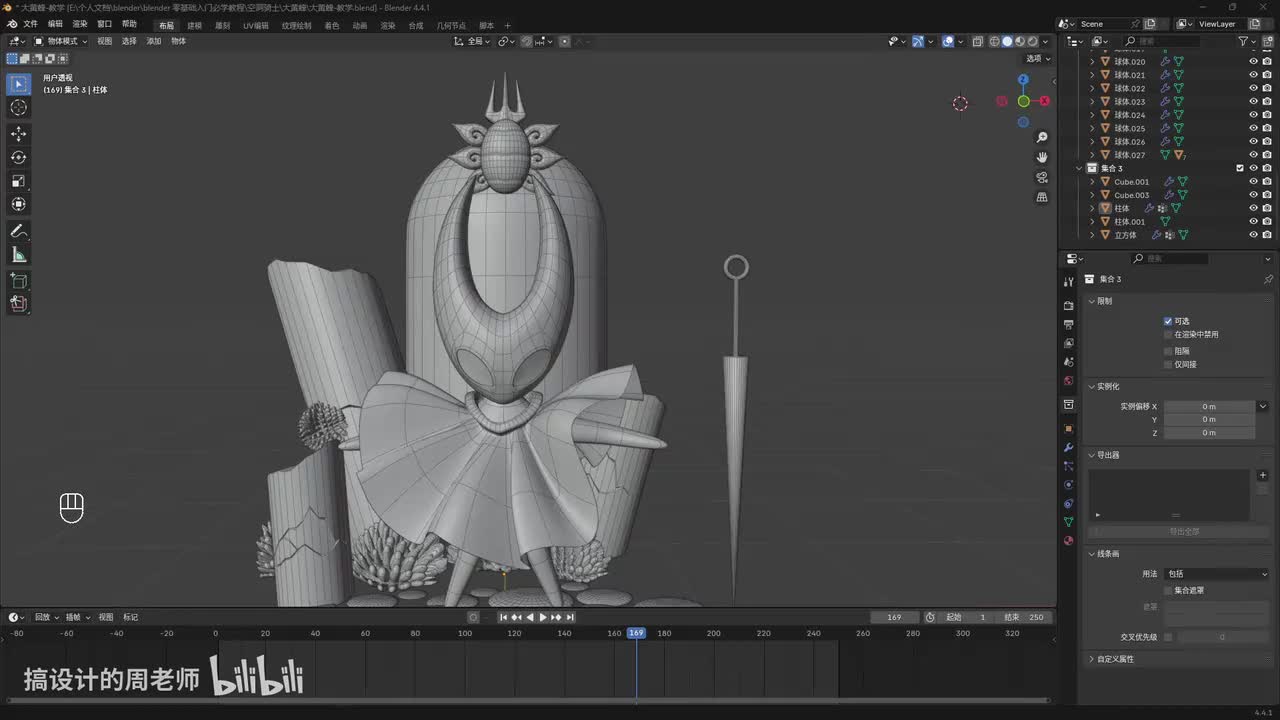Click the current frame field showing 169
The image size is (1280, 720).
click(x=894, y=617)
